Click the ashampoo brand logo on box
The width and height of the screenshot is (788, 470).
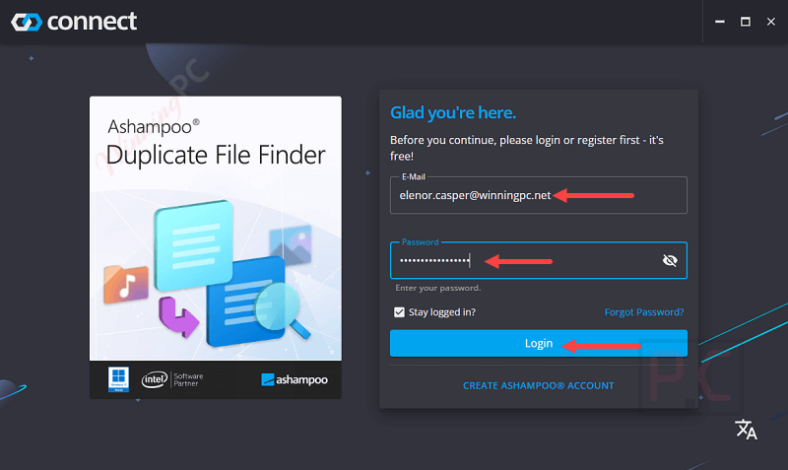[x=294, y=380]
